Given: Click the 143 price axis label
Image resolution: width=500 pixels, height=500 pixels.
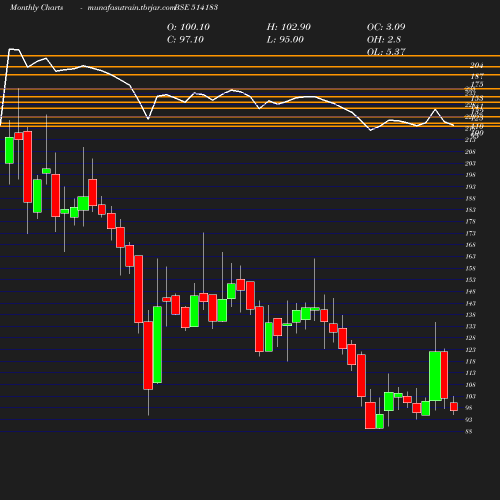Looking at the screenshot, I should click(x=470, y=303).
